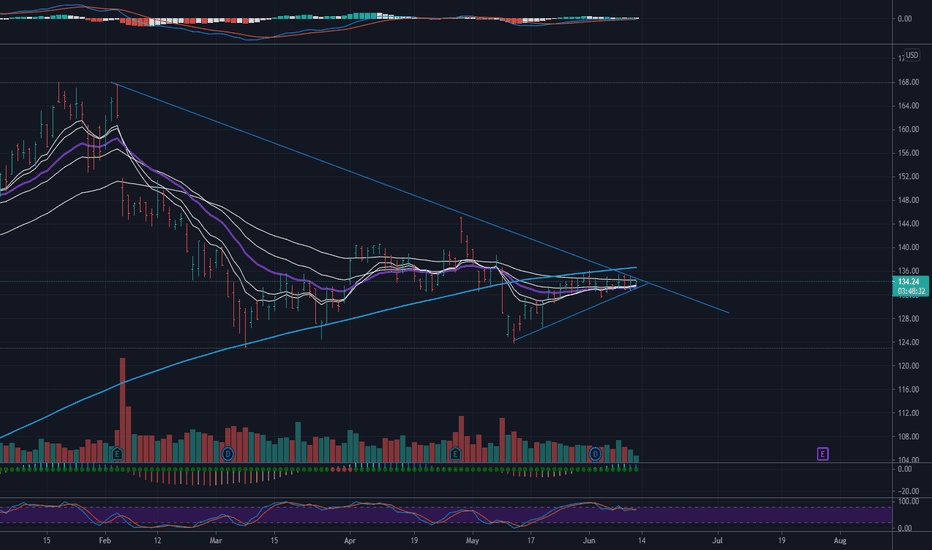Open the late-April earnings E marker

[x=455, y=454]
